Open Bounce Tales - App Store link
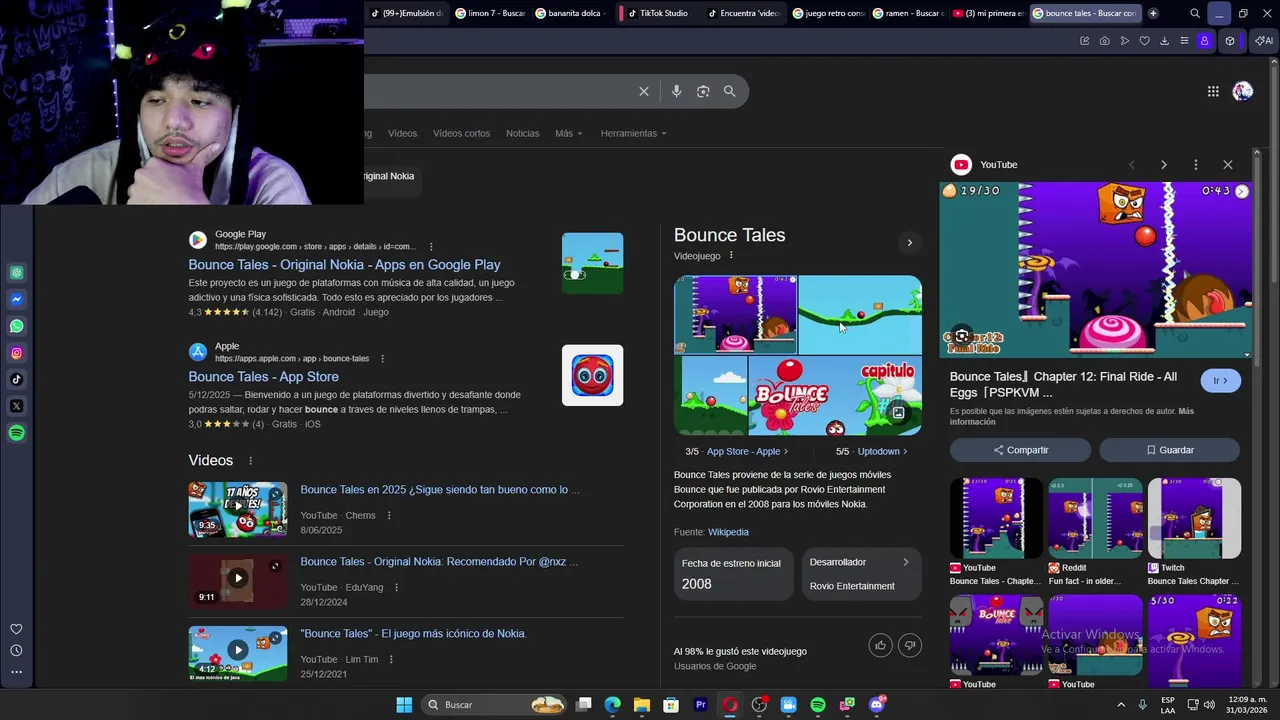Screen dimensions: 1280x720 [263, 377]
